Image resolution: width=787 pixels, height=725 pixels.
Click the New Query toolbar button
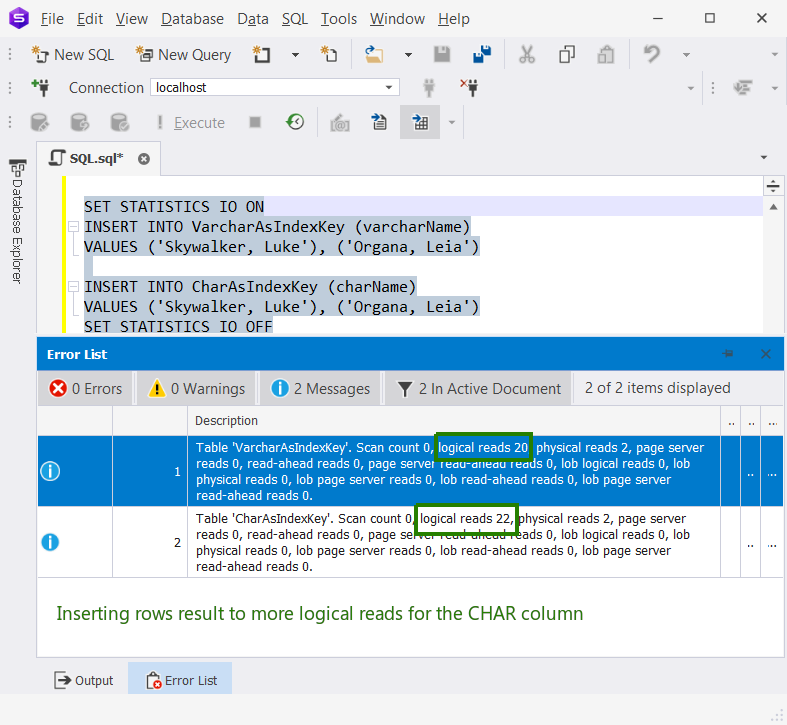click(x=184, y=54)
